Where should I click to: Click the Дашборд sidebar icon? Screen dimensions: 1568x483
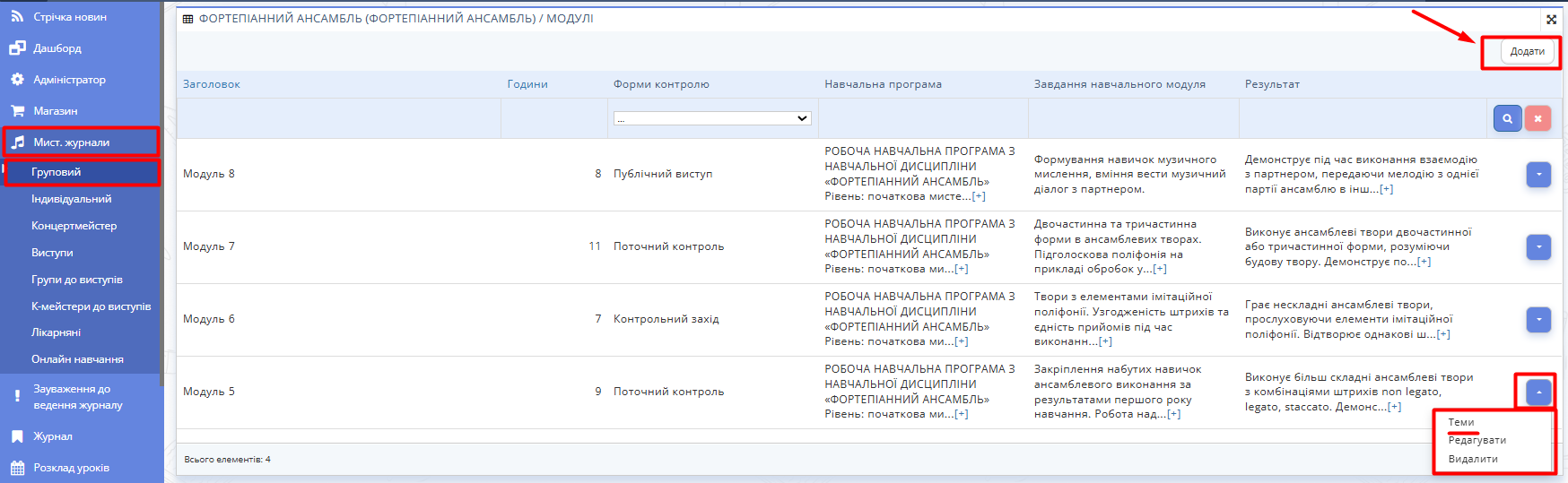click(17, 47)
